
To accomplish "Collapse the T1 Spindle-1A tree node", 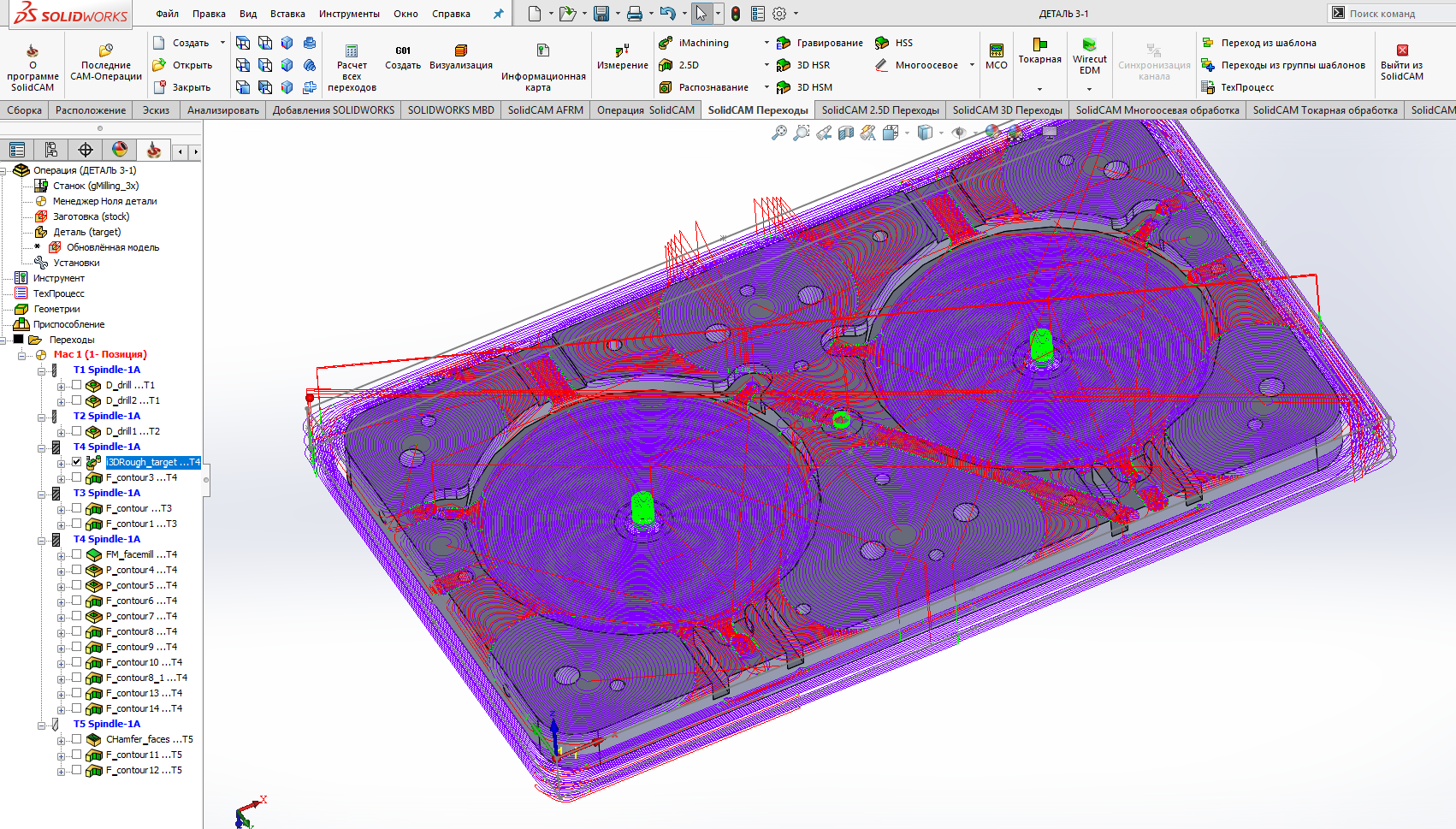I will 41,371.
